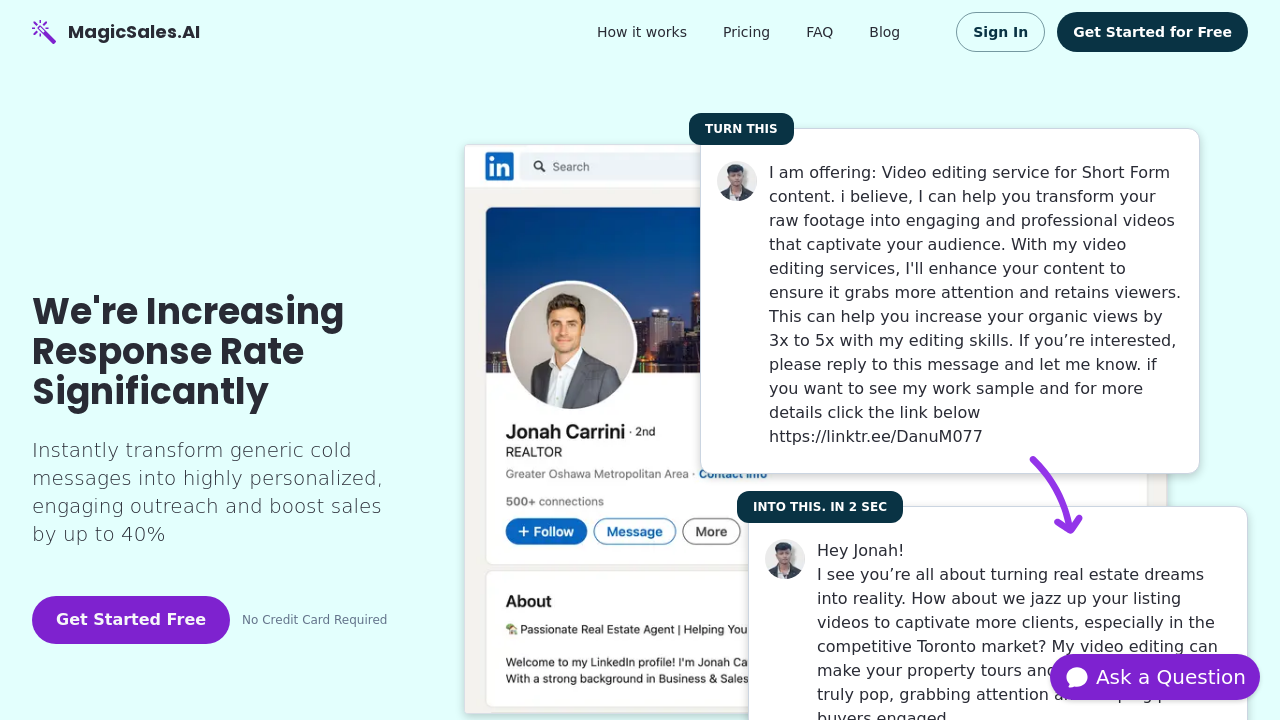Click the MagicSales.AI brand name

tap(134, 32)
